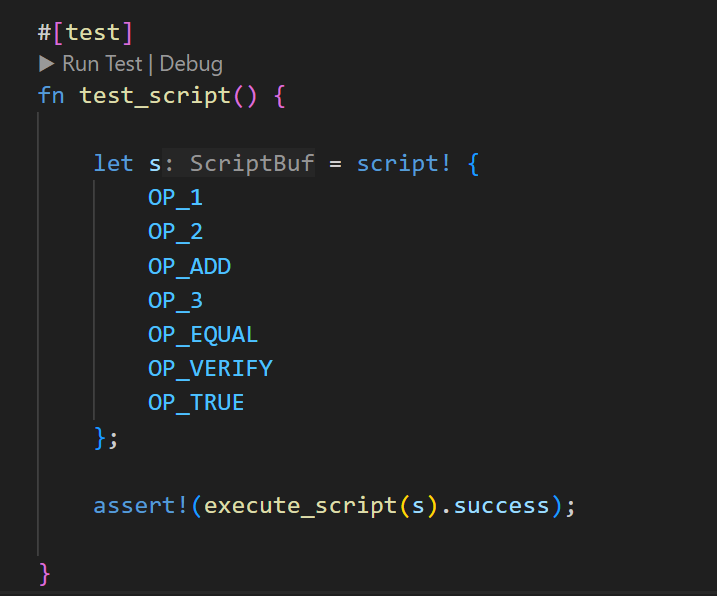This screenshot has width=717, height=596.
Task: Place cursor on OP_2 opcode
Action: (x=175, y=232)
